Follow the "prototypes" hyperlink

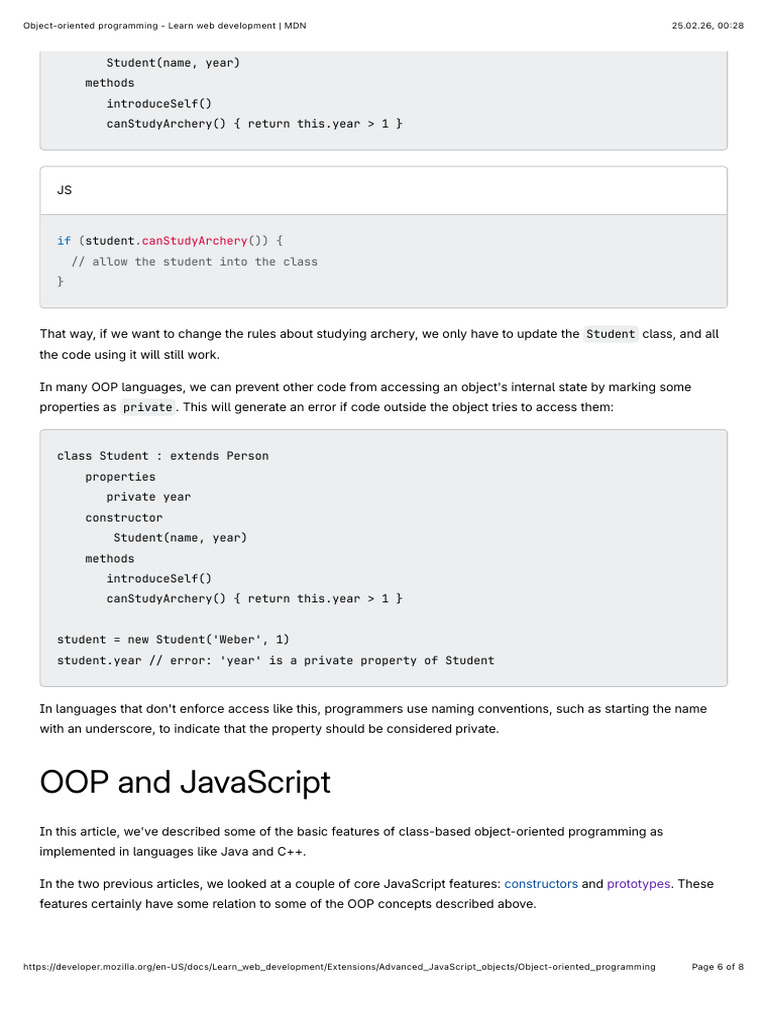point(638,884)
